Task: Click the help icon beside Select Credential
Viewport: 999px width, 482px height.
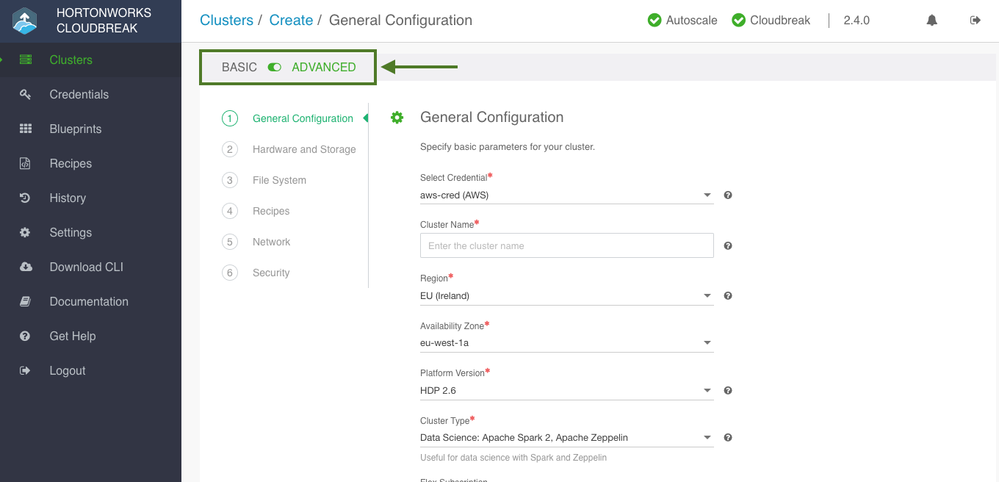Action: 728,195
